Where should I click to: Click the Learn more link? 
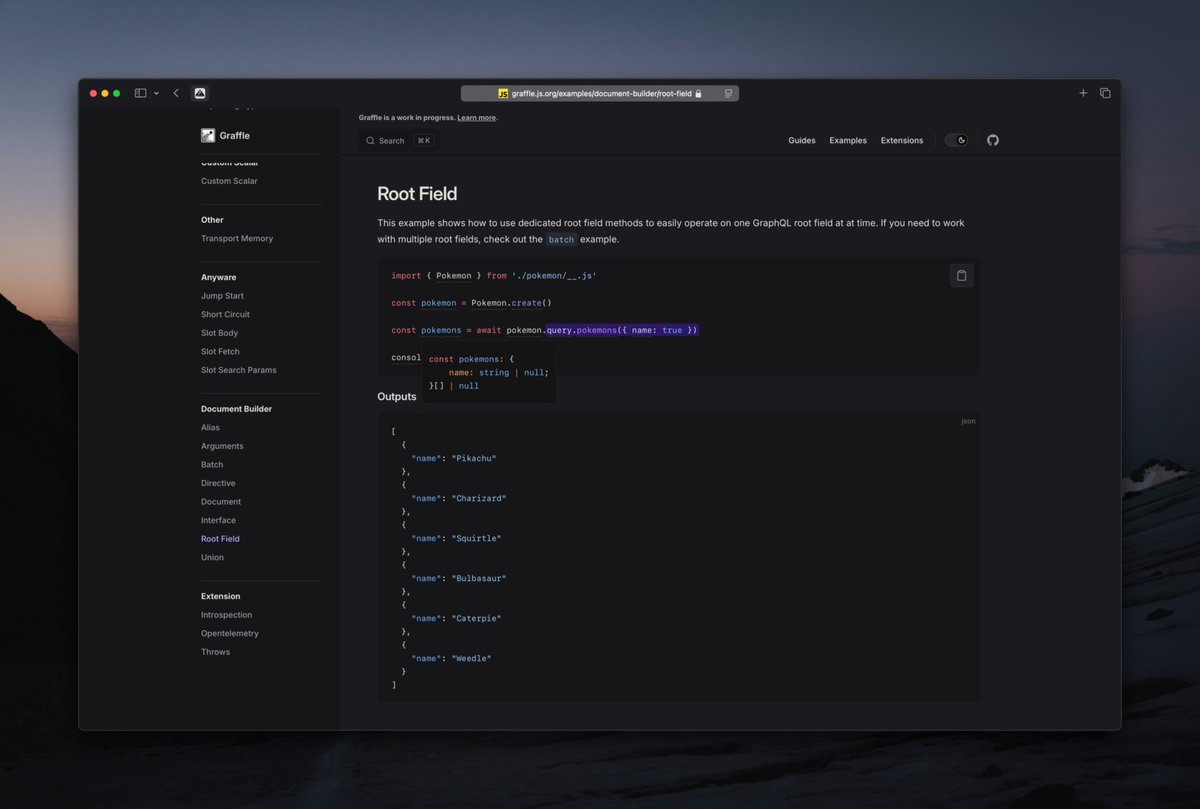476,118
